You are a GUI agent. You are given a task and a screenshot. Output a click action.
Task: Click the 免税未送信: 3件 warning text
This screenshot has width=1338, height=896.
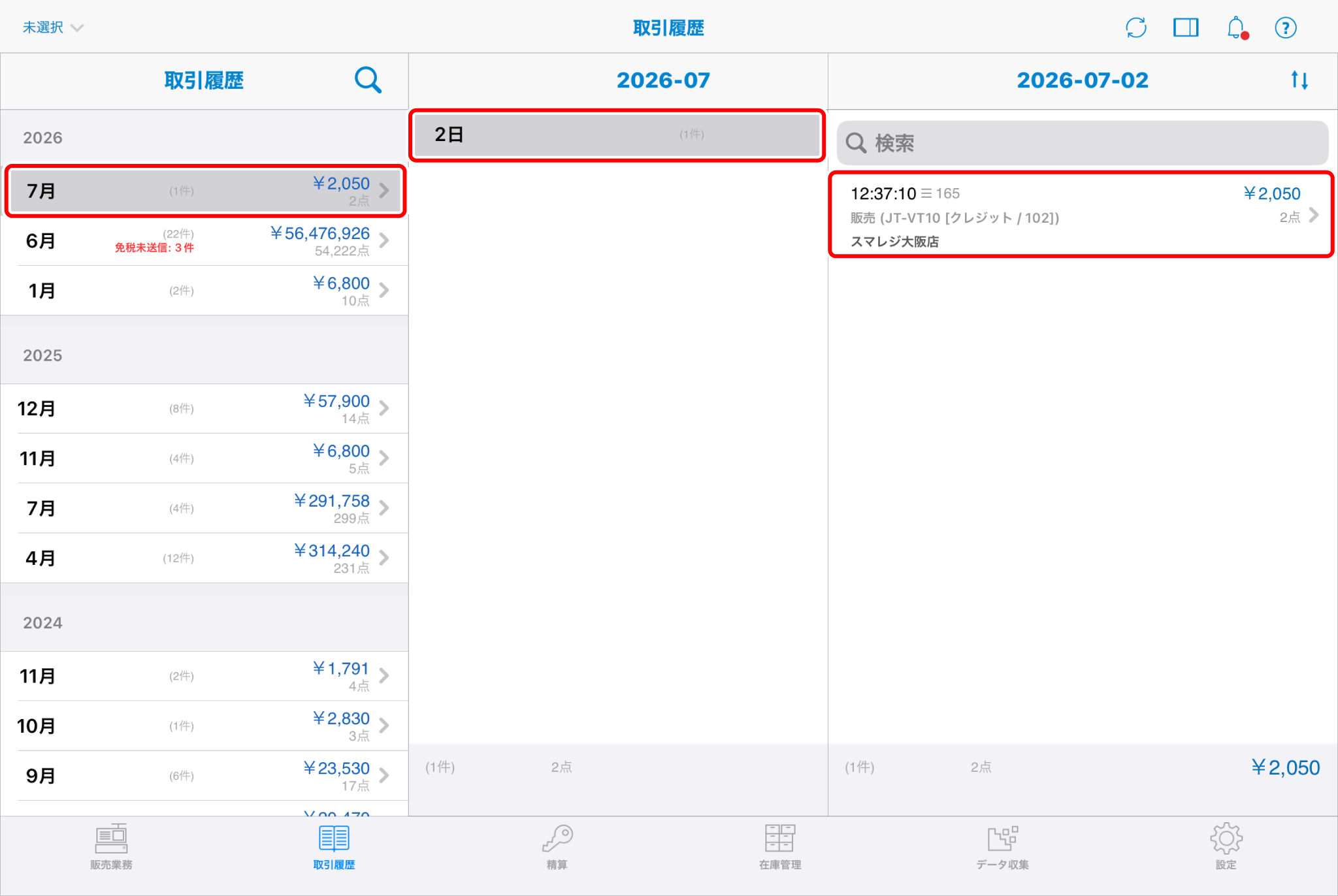[154, 248]
